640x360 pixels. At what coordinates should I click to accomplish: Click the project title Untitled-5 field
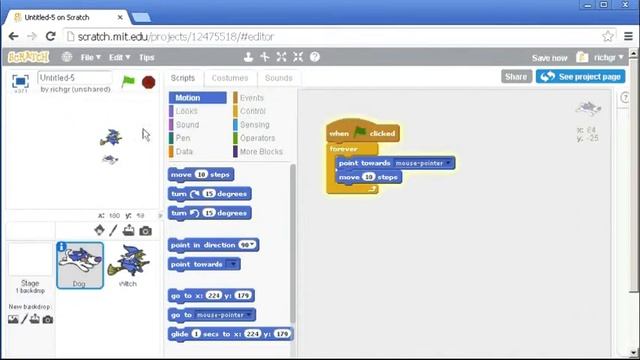(x=75, y=78)
